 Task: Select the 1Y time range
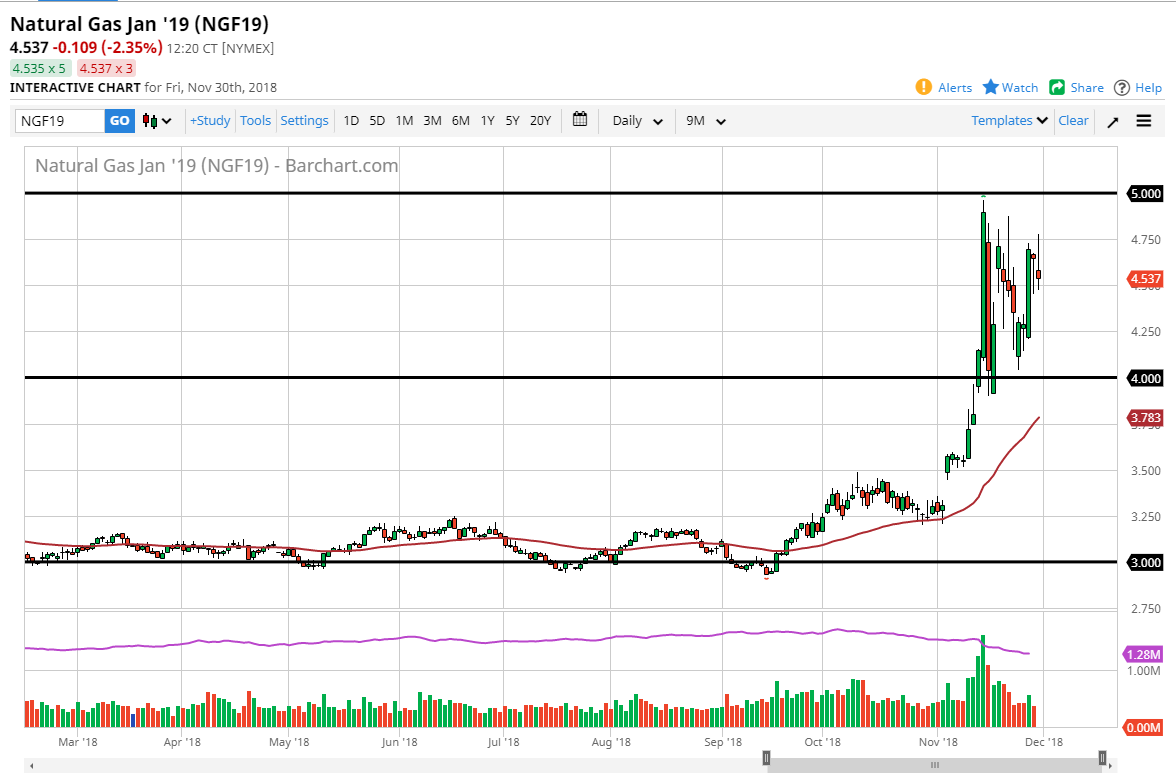tap(487, 121)
